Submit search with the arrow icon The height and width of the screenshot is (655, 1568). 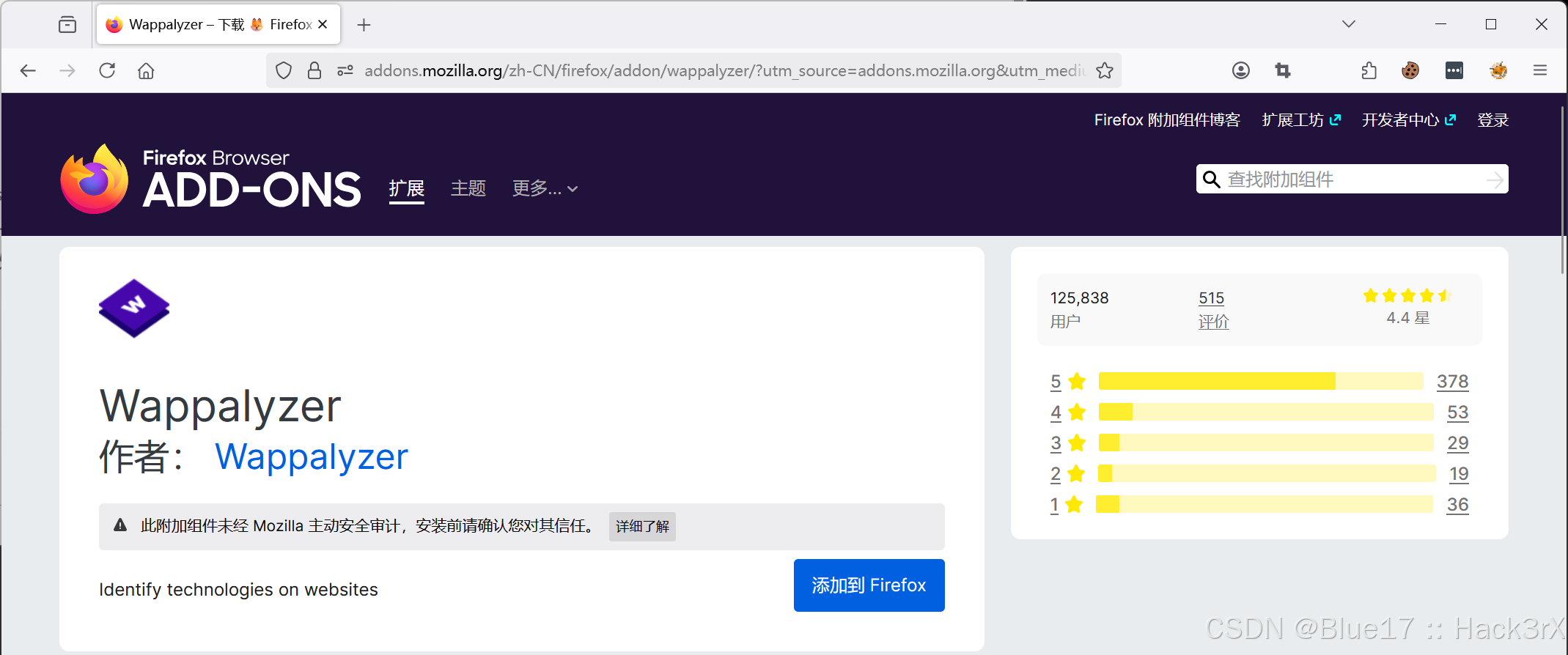point(1495,180)
